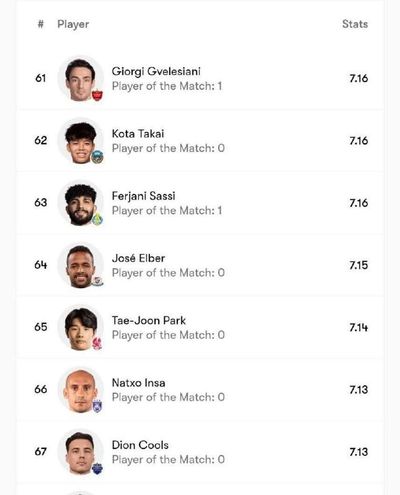Open Giorgi Gvelesiani's player photo
The image size is (400, 495).
[x=80, y=78]
